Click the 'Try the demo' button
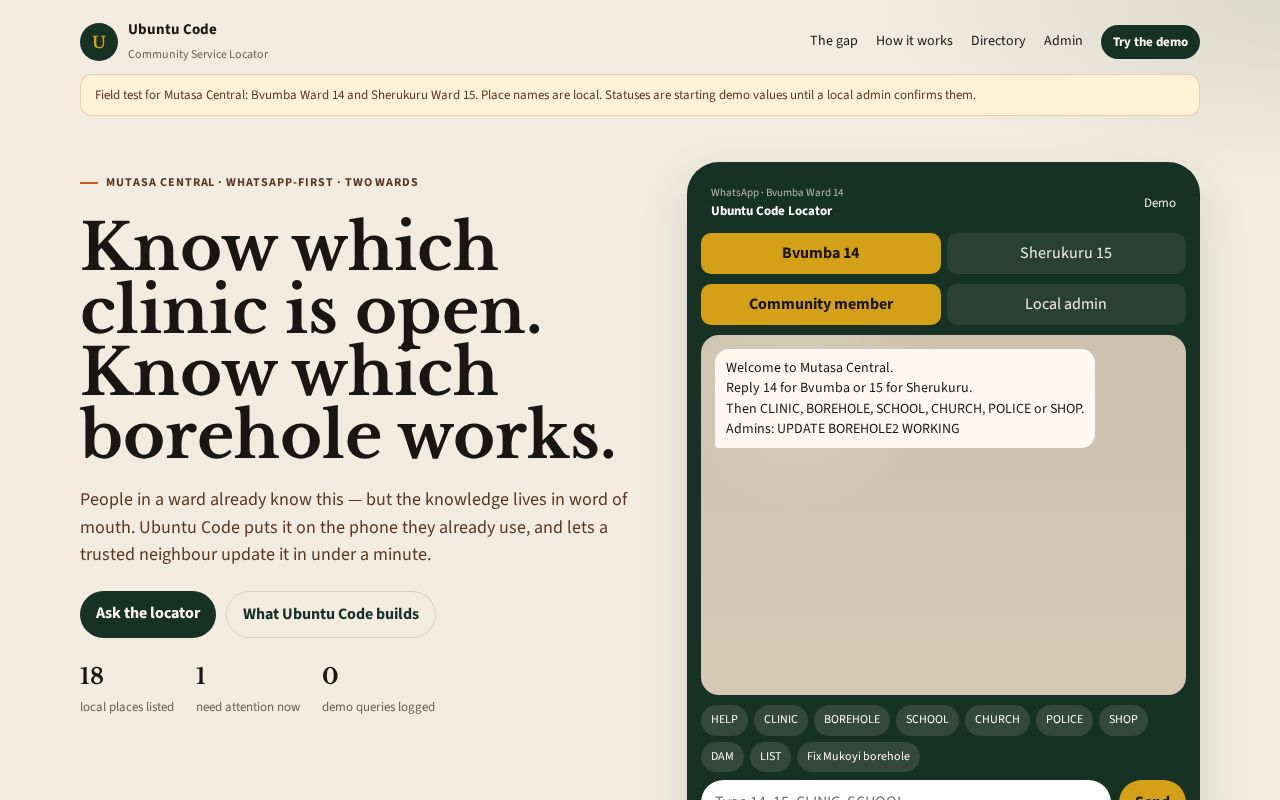The height and width of the screenshot is (800, 1280). point(1150,42)
